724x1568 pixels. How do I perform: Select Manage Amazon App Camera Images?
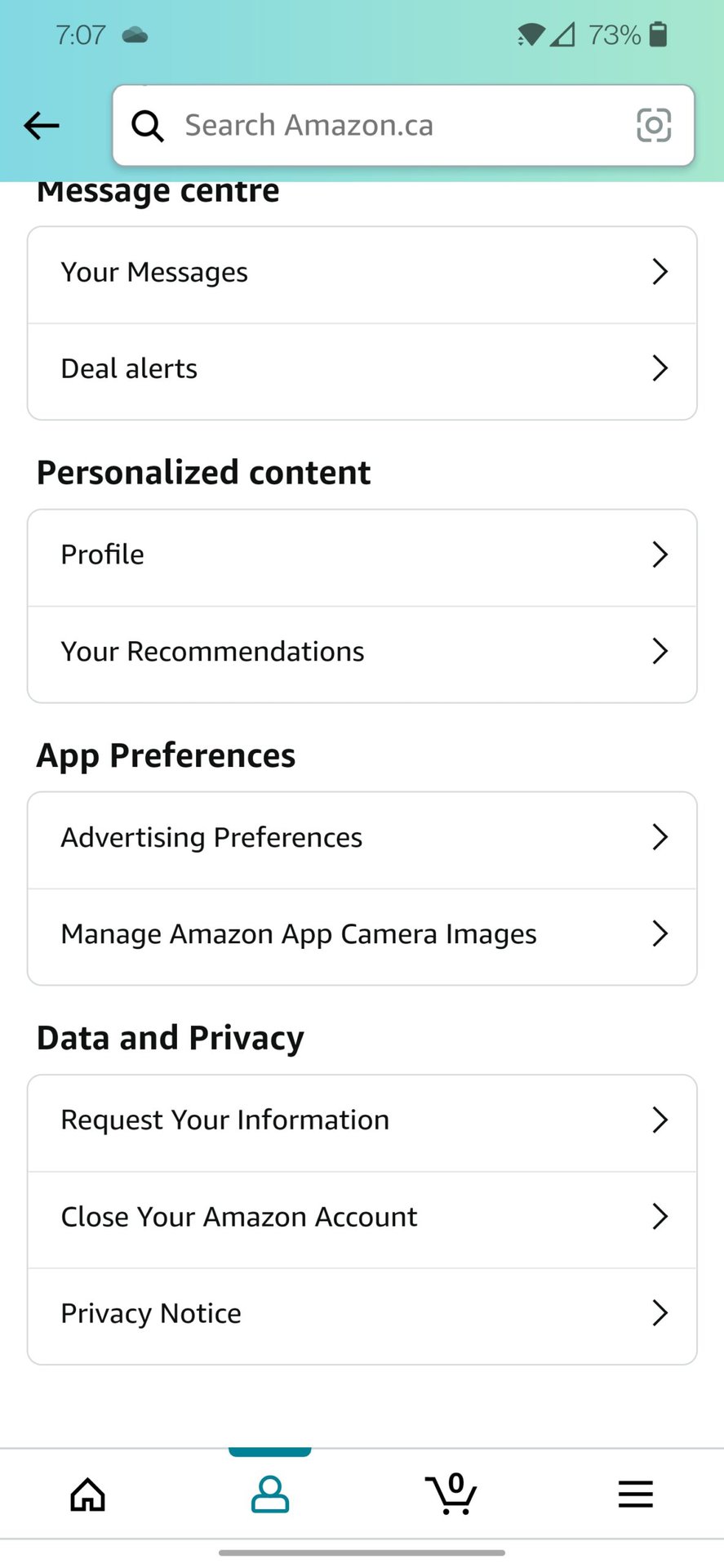(x=362, y=934)
